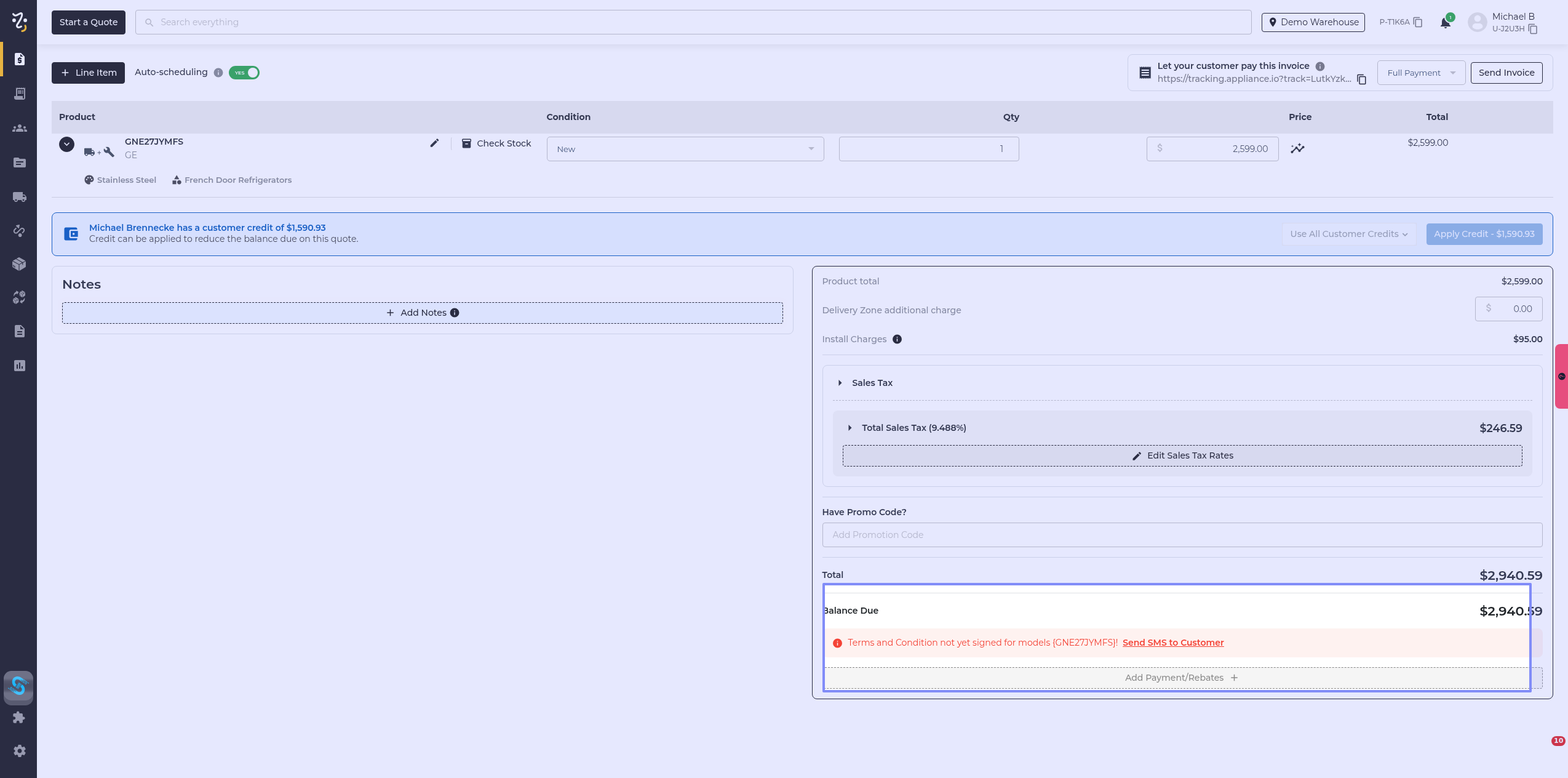
Task: Open the puzzle piece integrations icon
Action: point(19,718)
